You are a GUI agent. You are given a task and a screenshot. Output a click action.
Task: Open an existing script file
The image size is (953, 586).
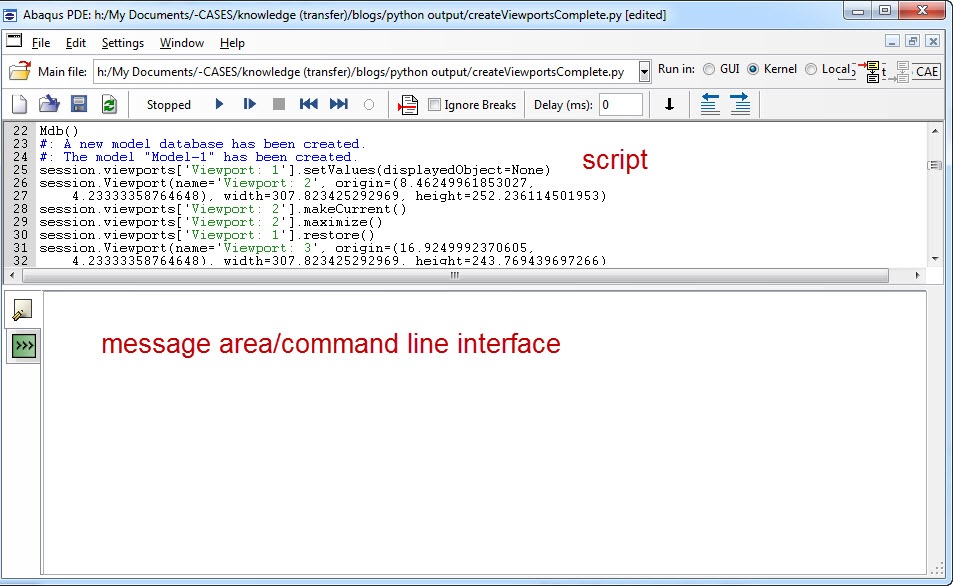(48, 104)
